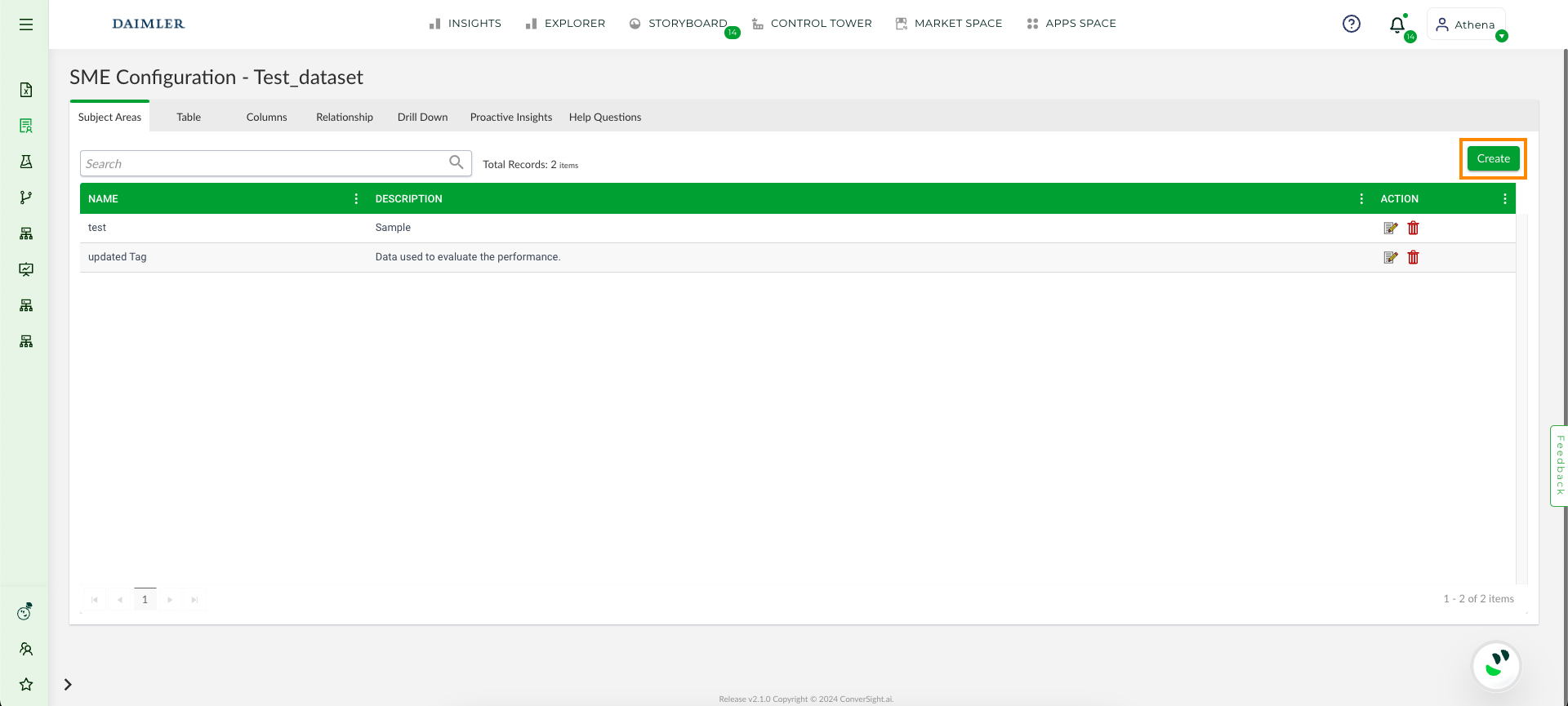Image resolution: width=1568 pixels, height=706 pixels.
Task: Click the flask lab sidebar icon
Action: (x=26, y=162)
